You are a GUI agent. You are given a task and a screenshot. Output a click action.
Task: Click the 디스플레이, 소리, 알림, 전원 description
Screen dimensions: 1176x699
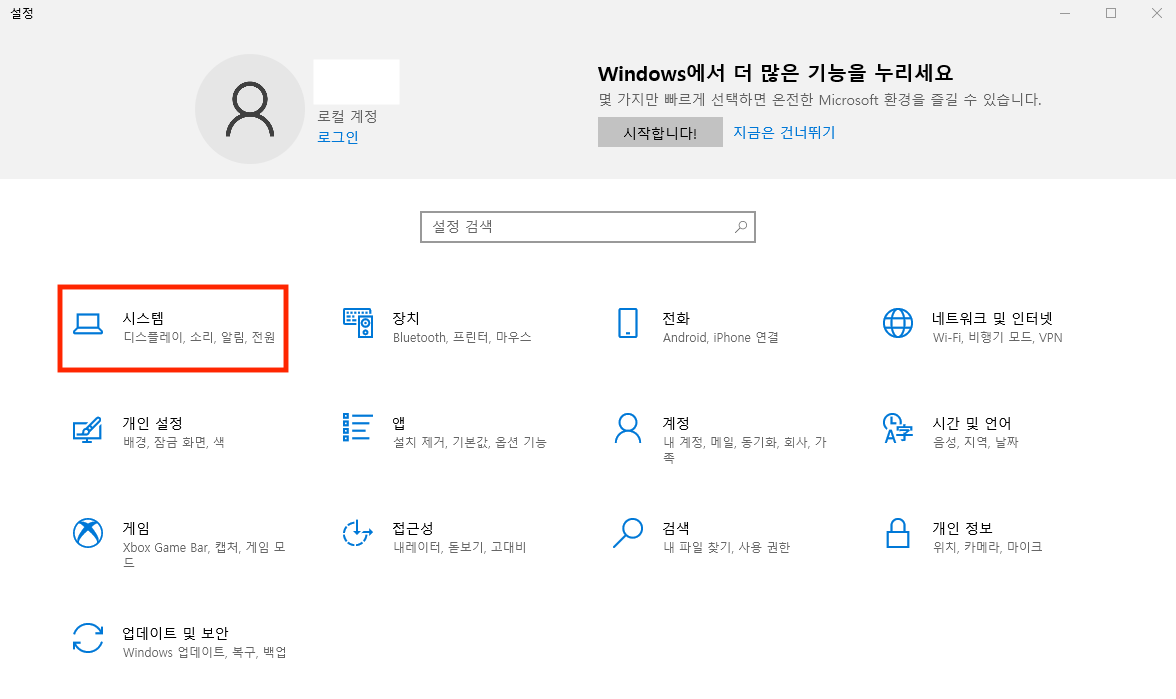pos(199,338)
